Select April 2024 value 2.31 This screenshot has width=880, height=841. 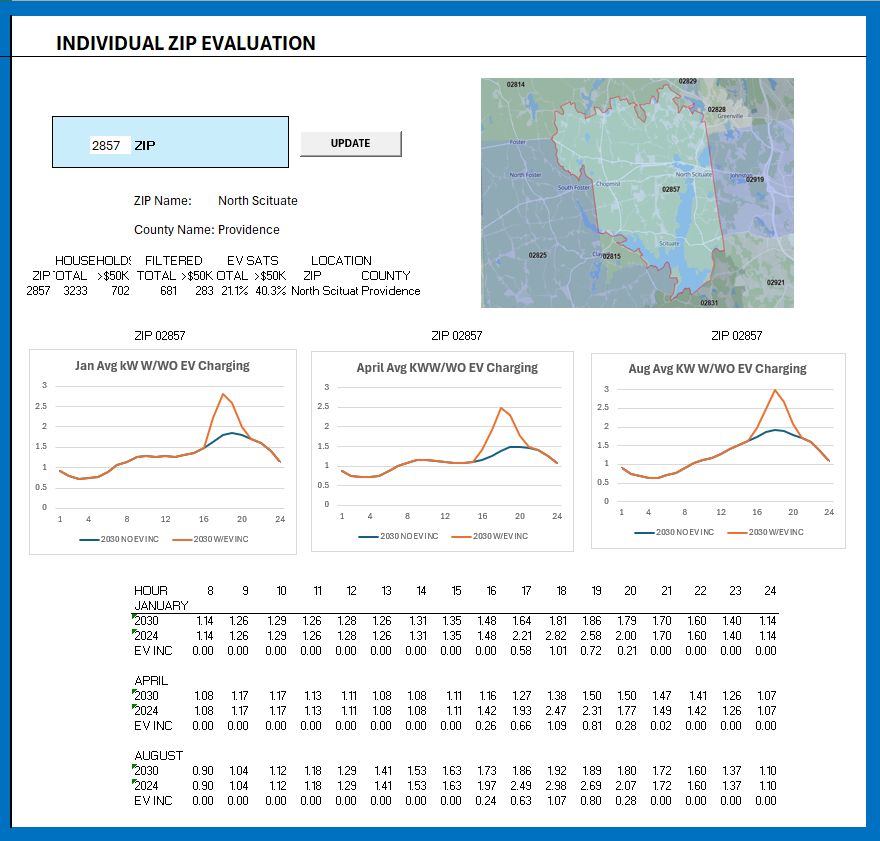coord(592,711)
